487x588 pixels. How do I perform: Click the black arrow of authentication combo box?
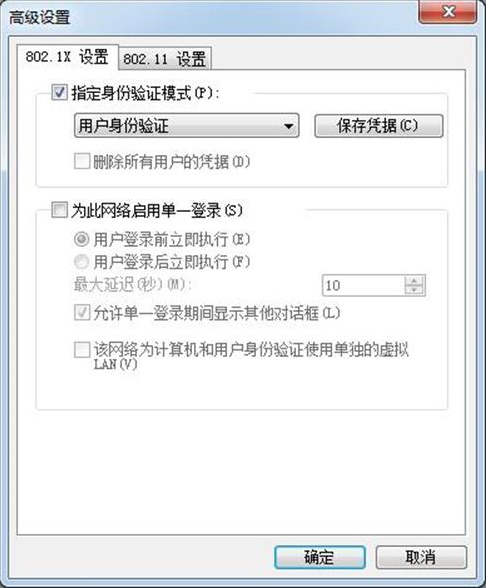point(288,126)
